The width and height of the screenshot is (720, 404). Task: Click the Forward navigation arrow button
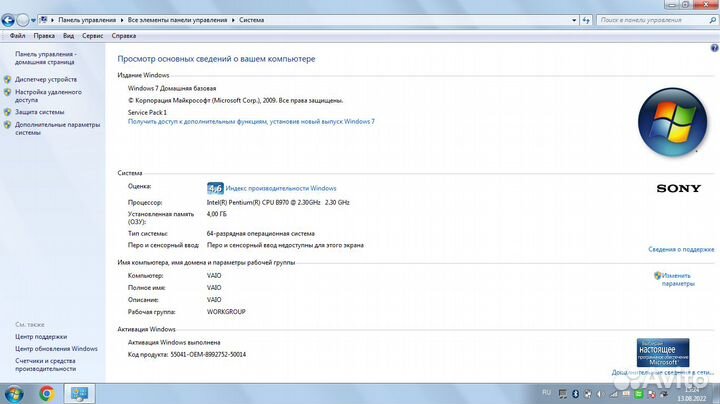coord(22,20)
